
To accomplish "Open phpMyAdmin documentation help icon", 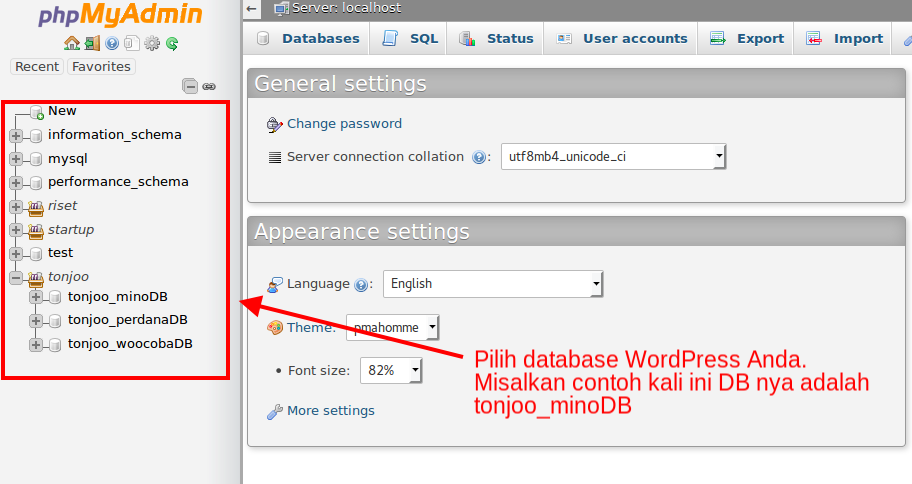I will [x=112, y=43].
